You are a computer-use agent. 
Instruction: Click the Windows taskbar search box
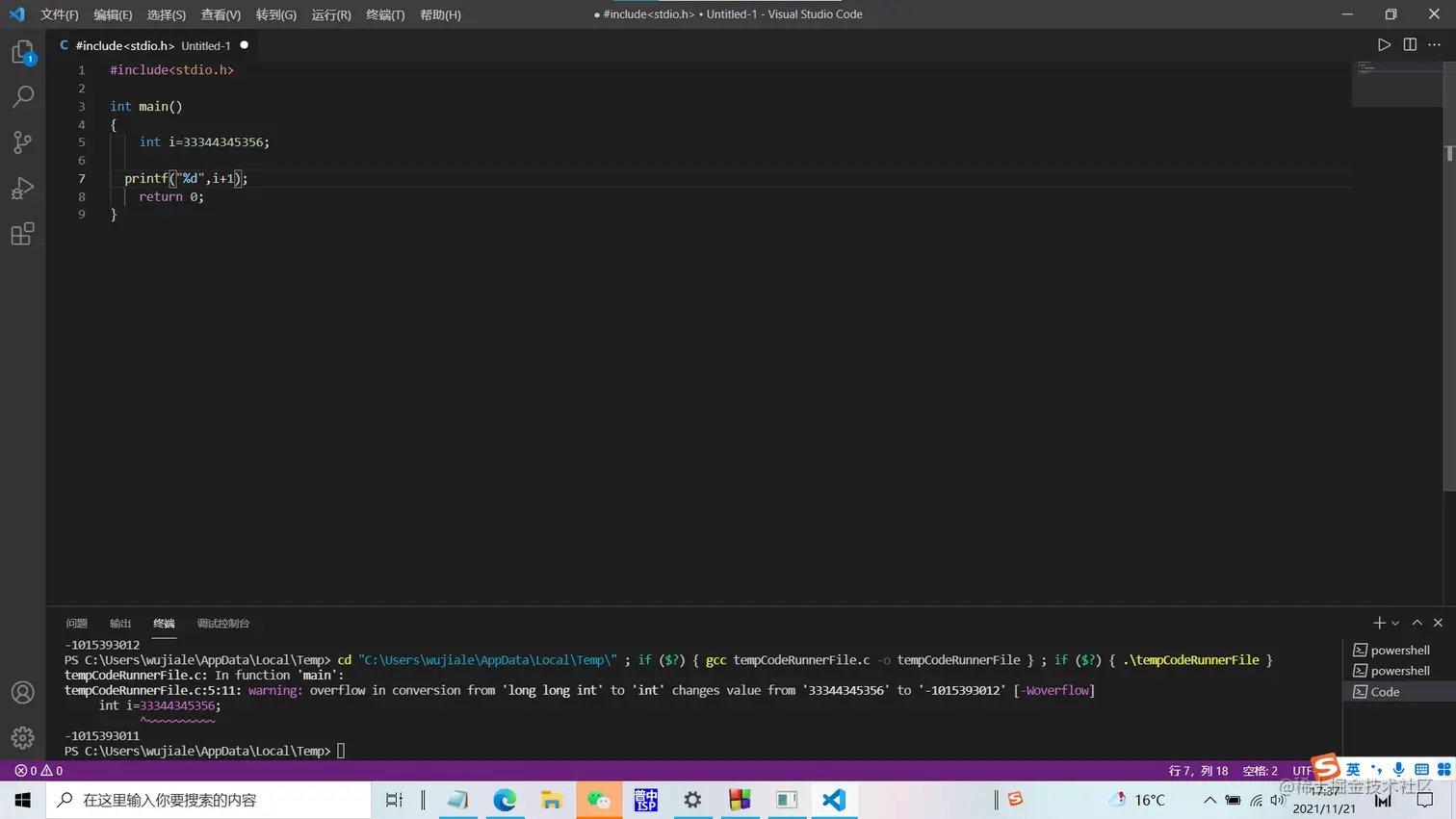click(x=208, y=800)
